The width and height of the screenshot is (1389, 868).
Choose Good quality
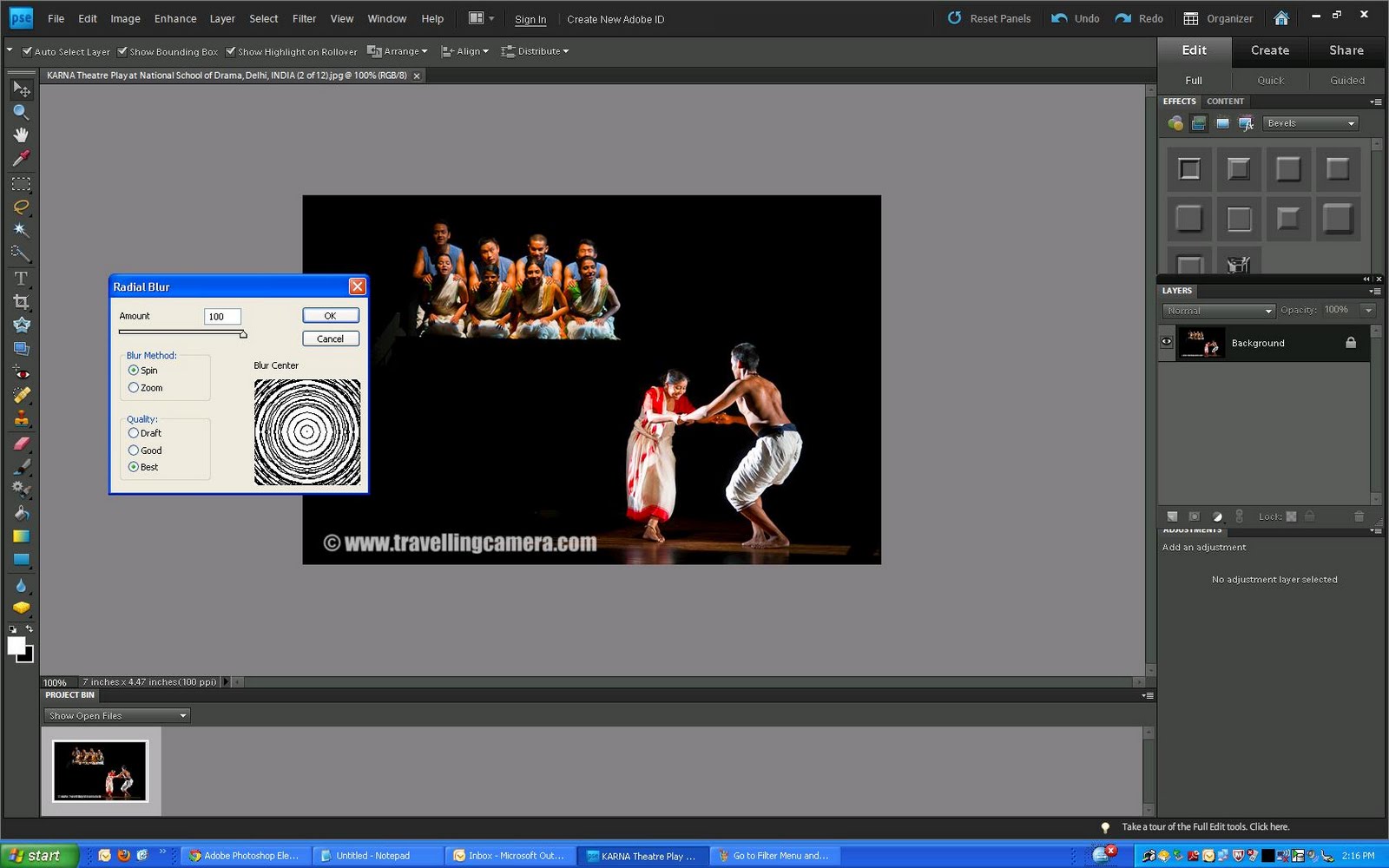click(134, 450)
